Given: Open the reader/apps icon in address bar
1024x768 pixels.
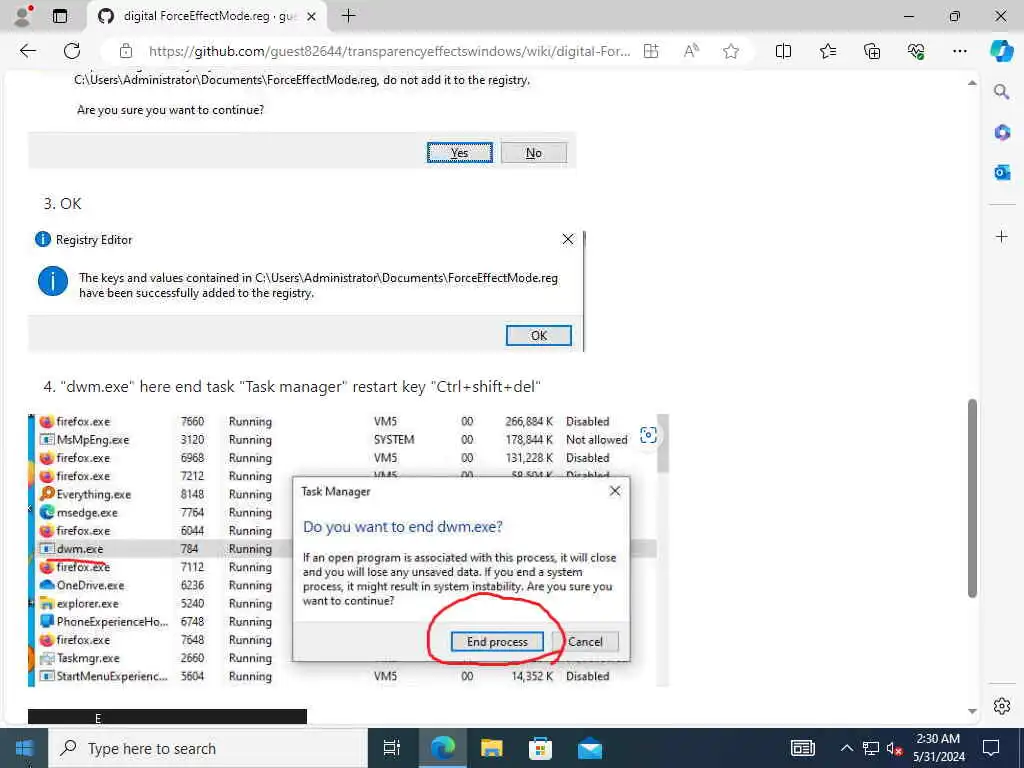Looking at the screenshot, I should point(651,51).
